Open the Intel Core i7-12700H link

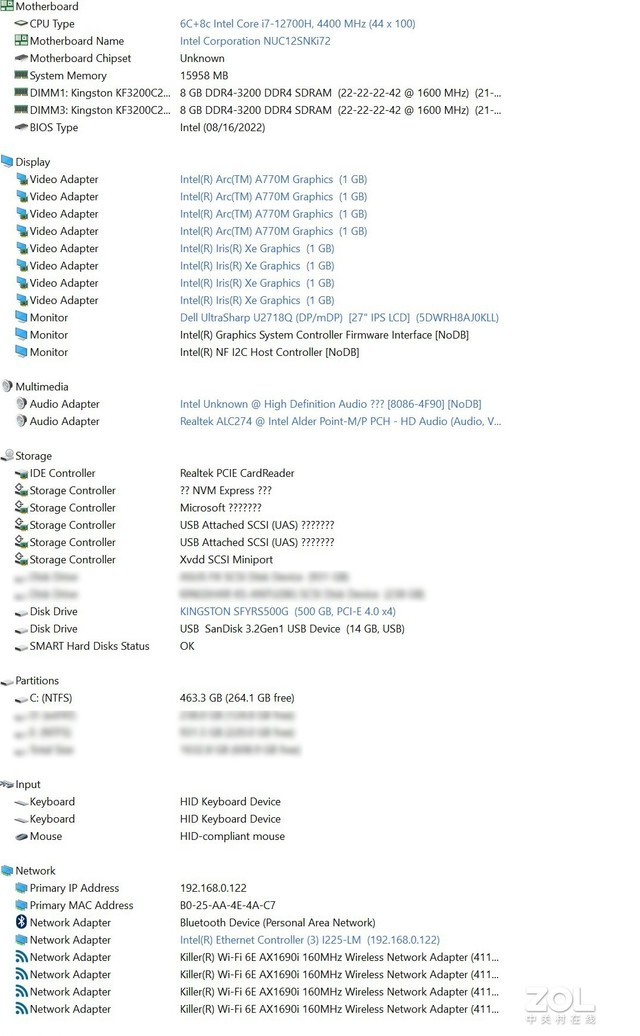pyautogui.click(x=297, y=23)
